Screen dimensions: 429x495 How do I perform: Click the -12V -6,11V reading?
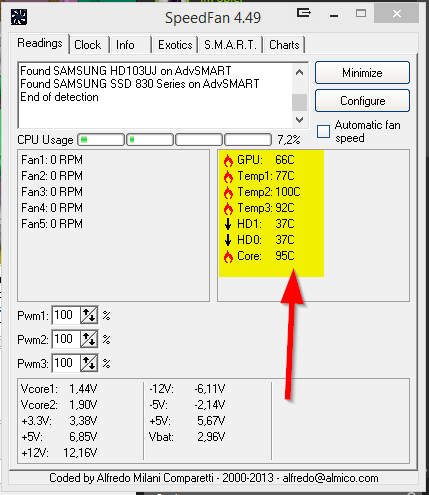pos(187,389)
